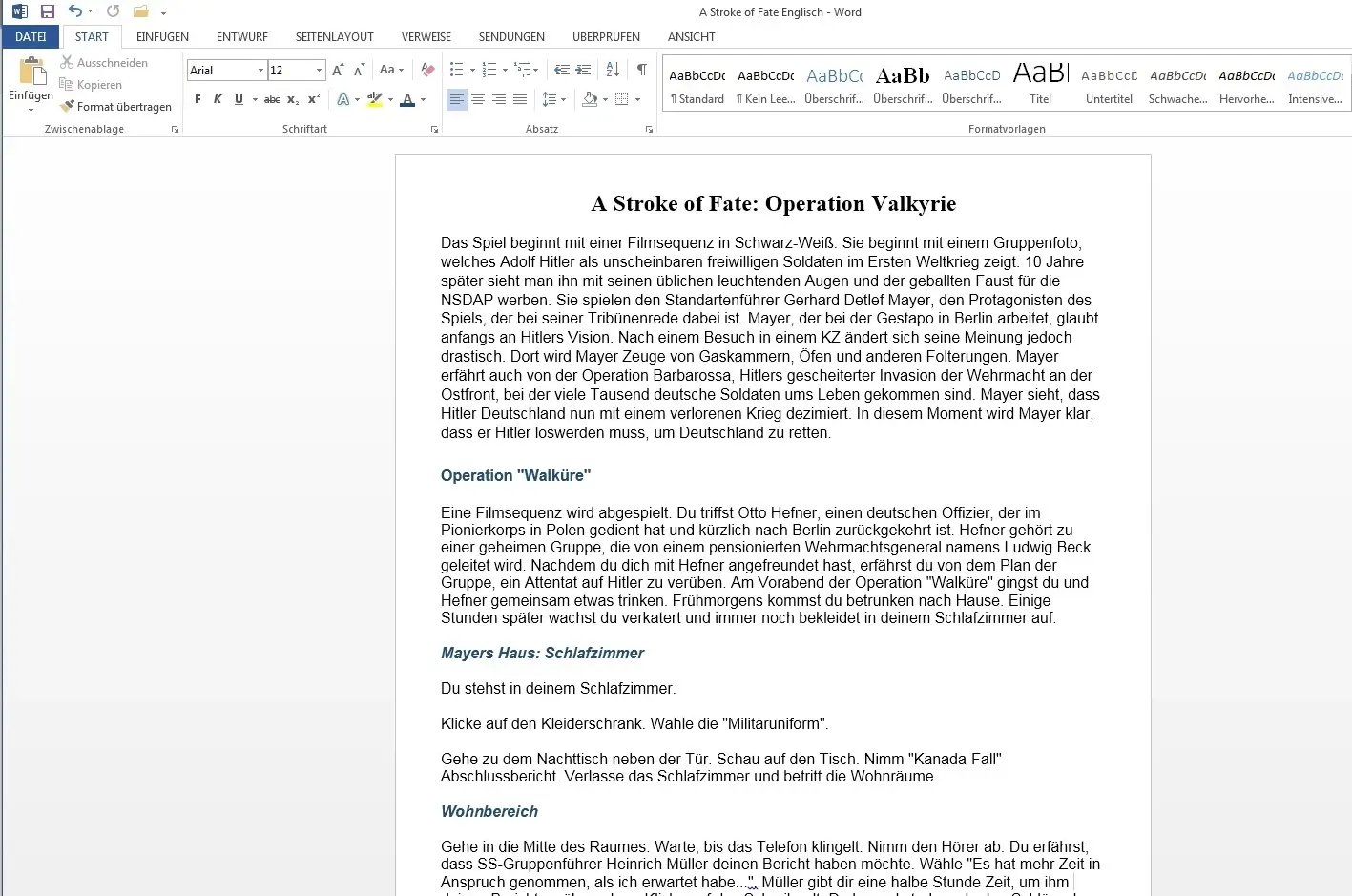Viewport: 1352px width, 896px height.
Task: Open the Aa change case dropdown
Action: (x=391, y=70)
